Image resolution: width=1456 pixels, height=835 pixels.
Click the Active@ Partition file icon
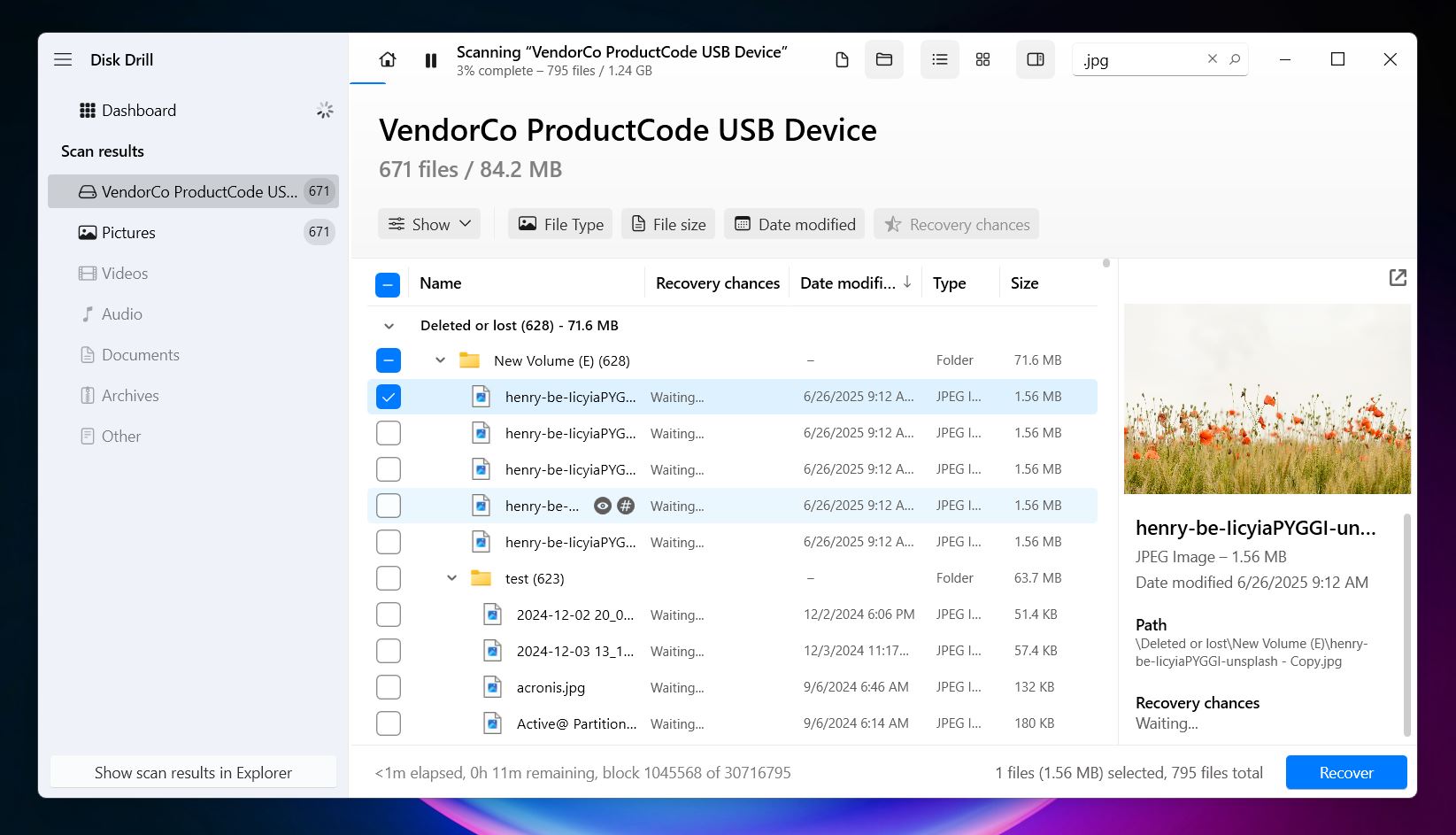pos(492,723)
